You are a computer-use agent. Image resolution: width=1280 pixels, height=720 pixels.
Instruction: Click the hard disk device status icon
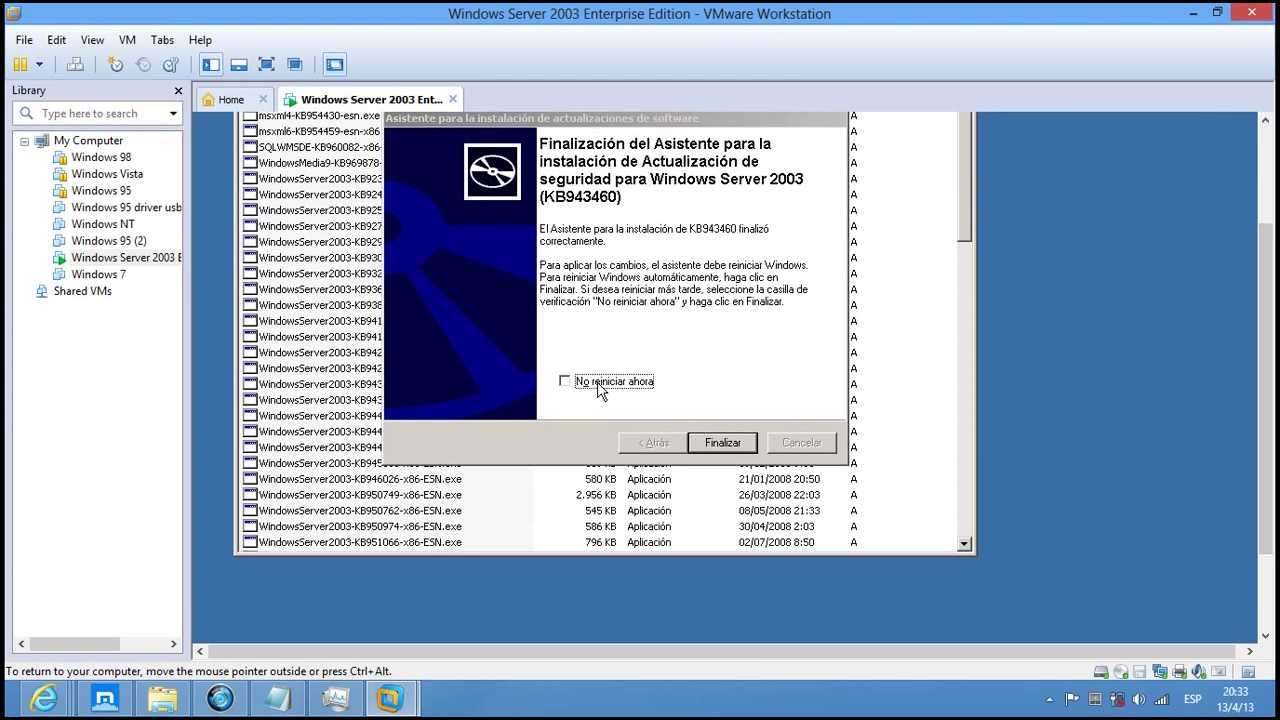1101,672
